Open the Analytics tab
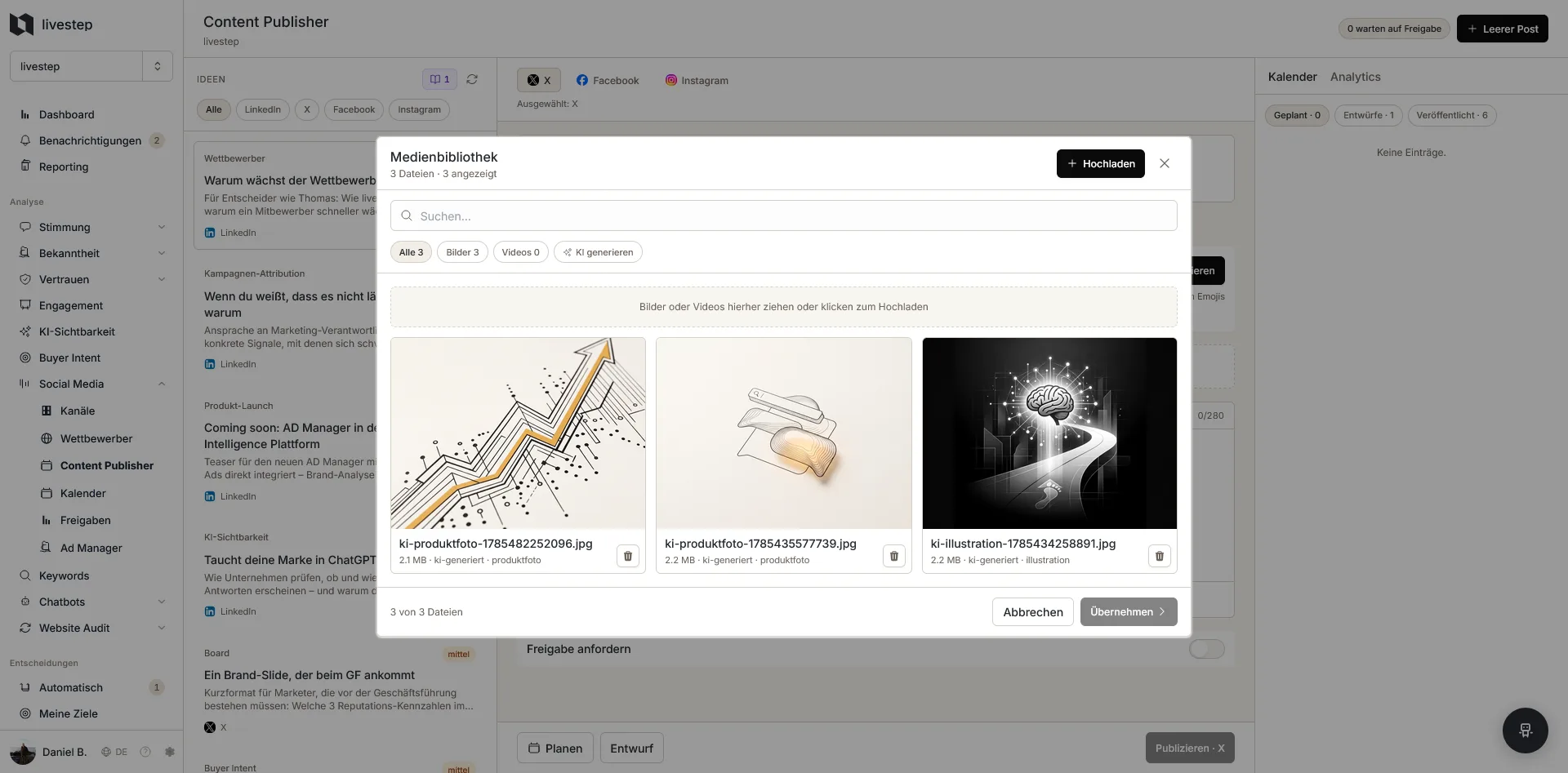Screen dimensions: 1568x773 click(1355, 77)
